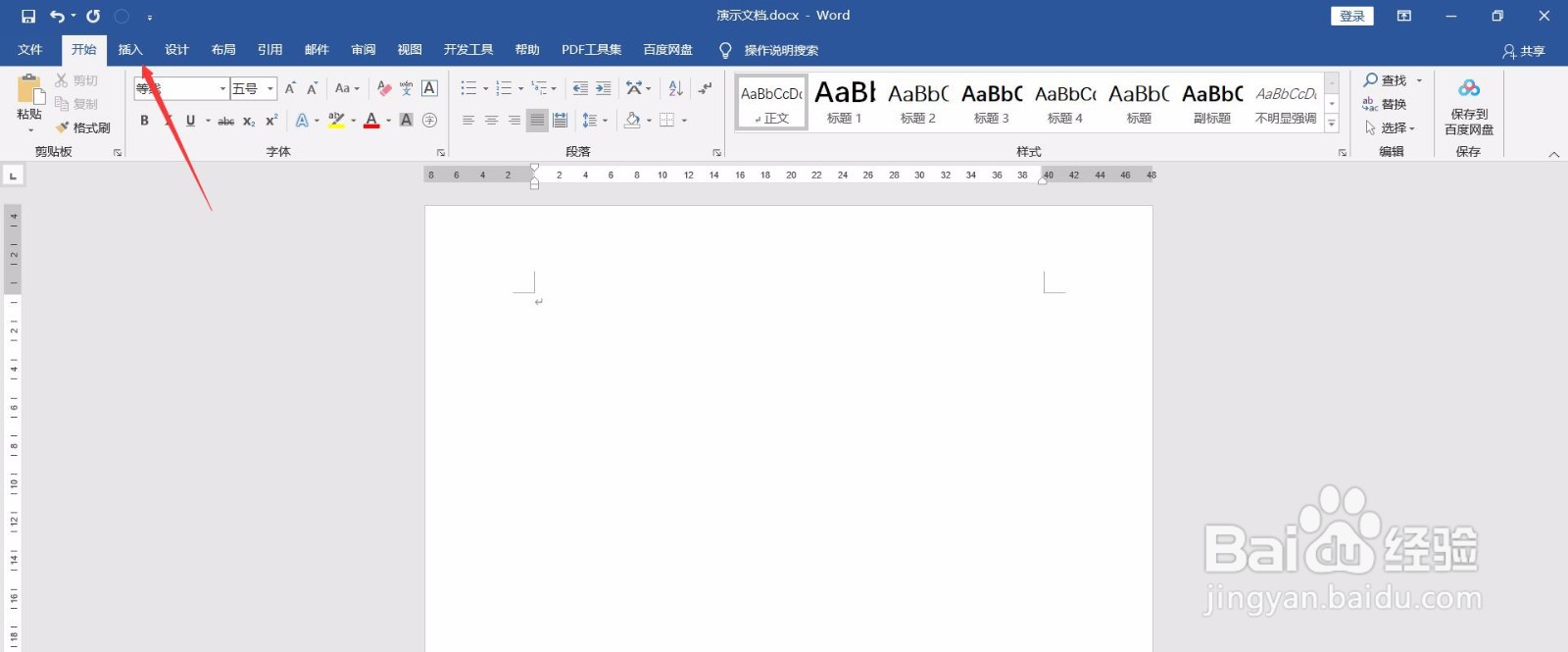Apply the Heading 1 (标题 1) style
1568x652 pixels.
[844, 102]
